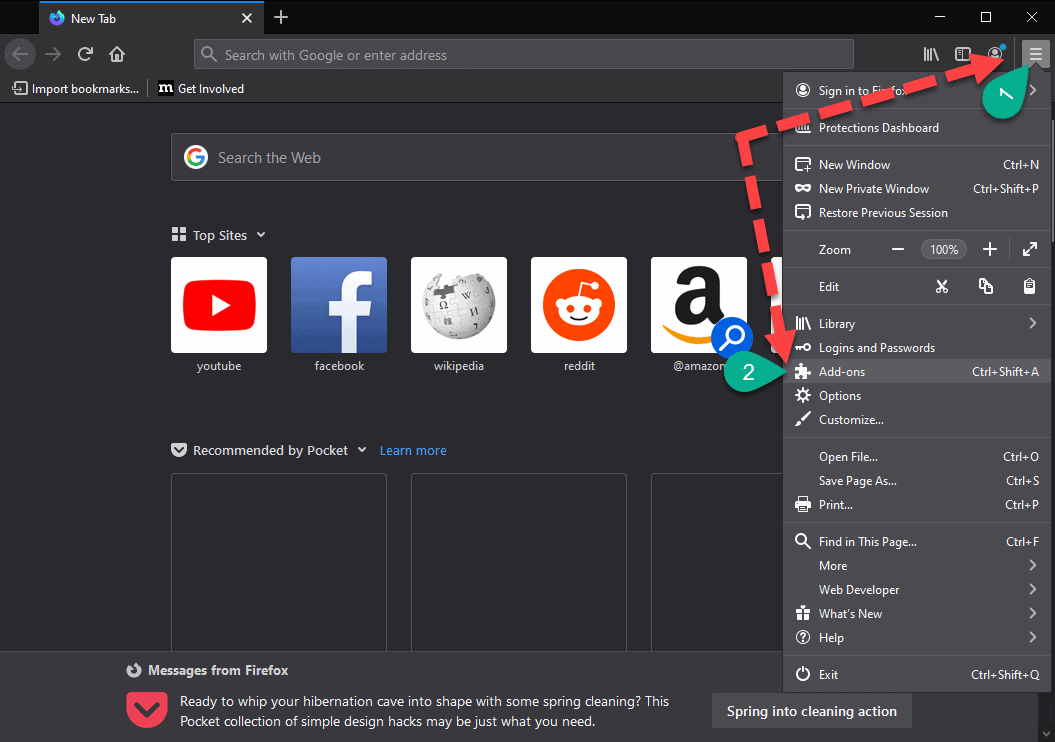Paste using the clipboard icon

point(1029,287)
